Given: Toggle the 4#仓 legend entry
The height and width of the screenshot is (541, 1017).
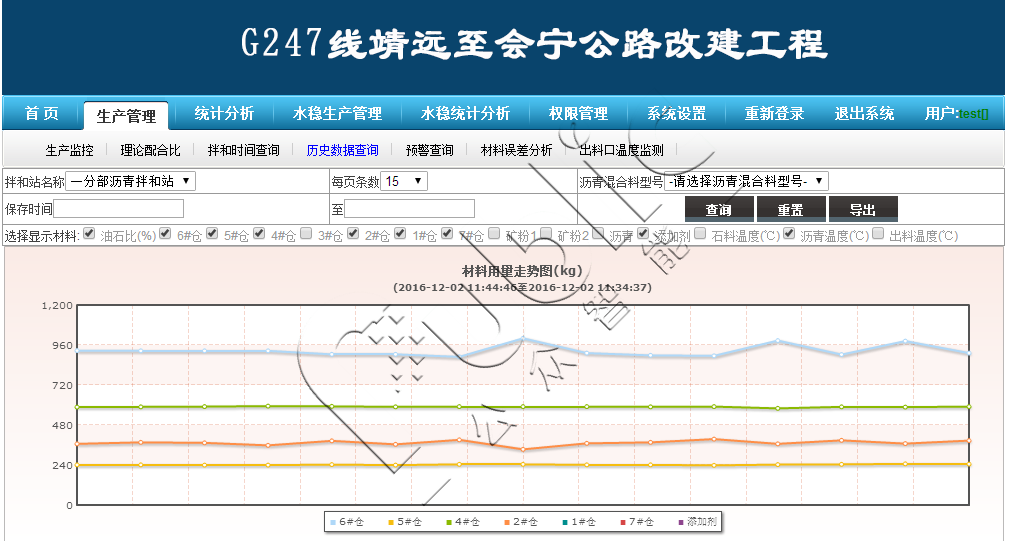Looking at the screenshot, I should point(465,522).
